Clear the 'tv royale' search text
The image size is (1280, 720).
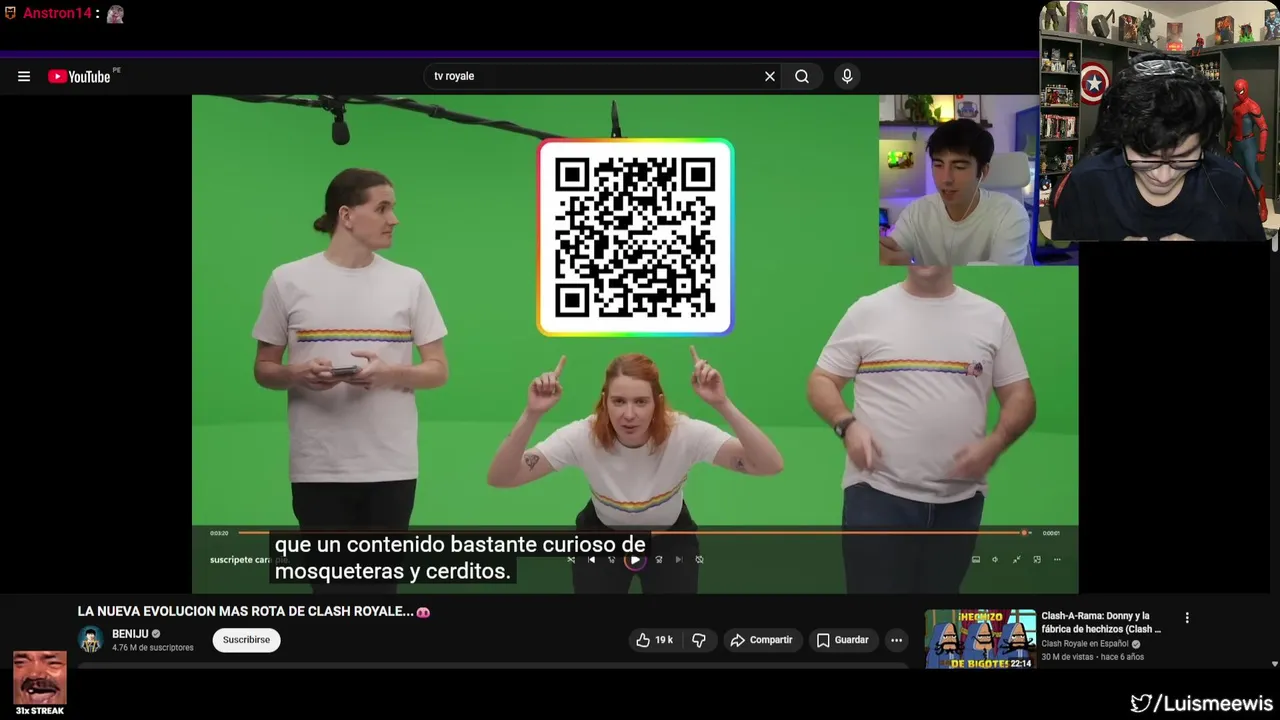pos(770,76)
